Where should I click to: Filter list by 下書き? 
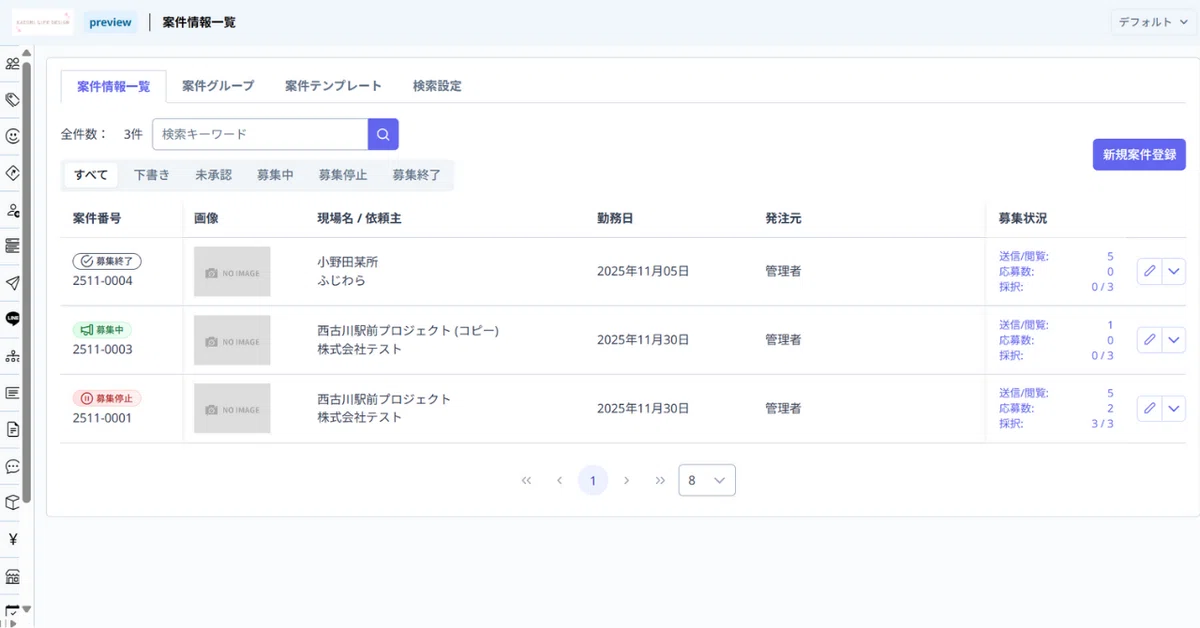(x=152, y=175)
